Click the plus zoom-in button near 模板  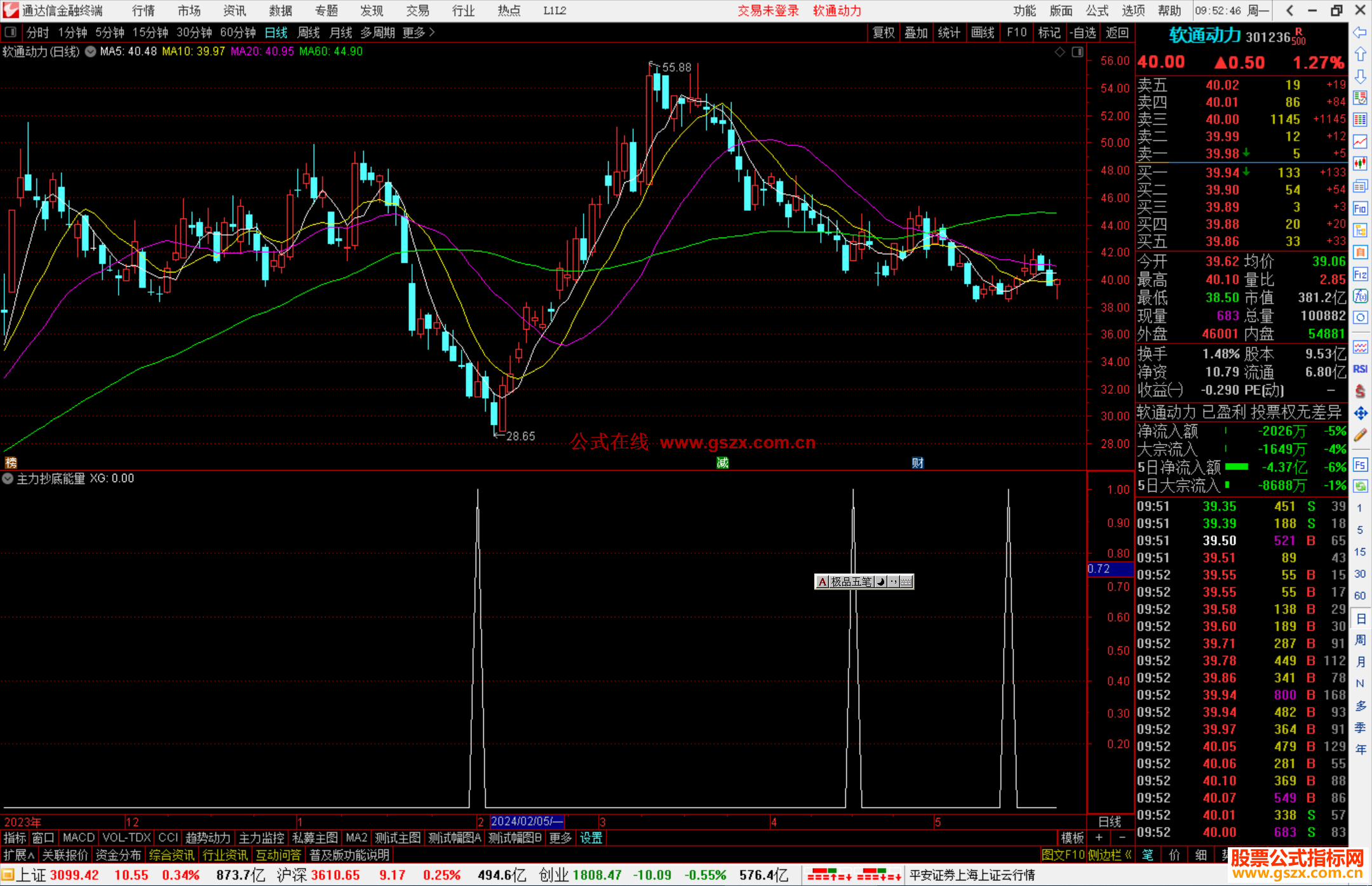point(1099,838)
